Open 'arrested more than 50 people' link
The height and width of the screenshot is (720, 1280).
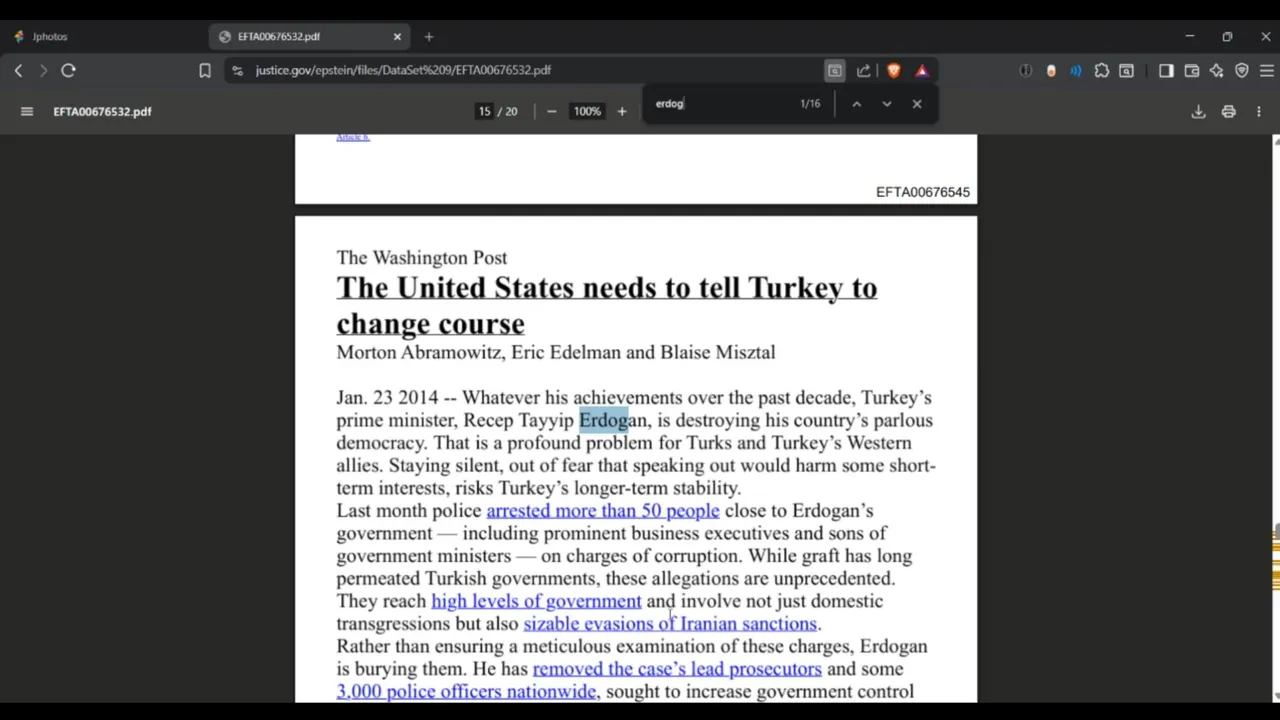coord(603,511)
